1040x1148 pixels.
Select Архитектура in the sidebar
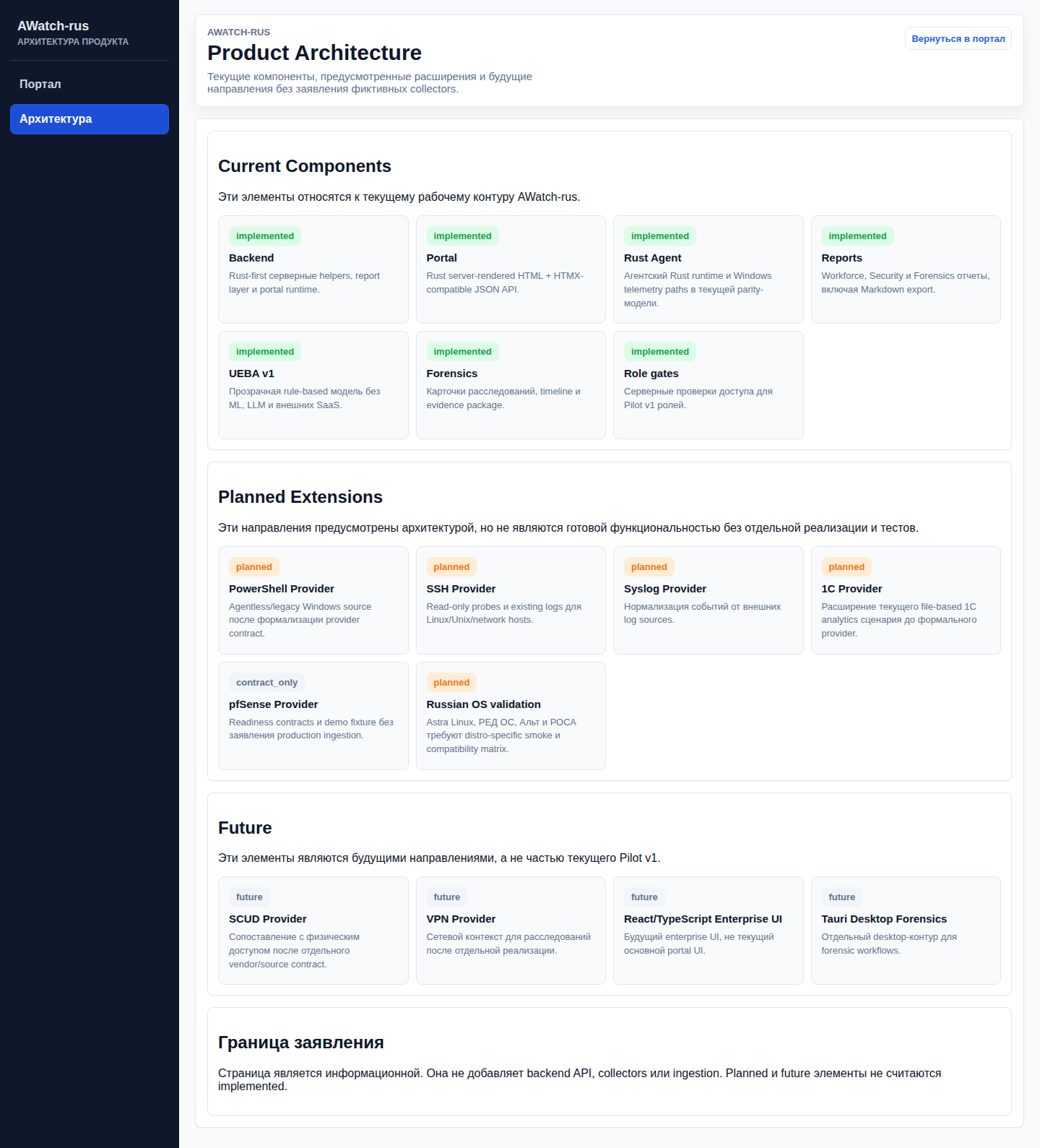90,119
